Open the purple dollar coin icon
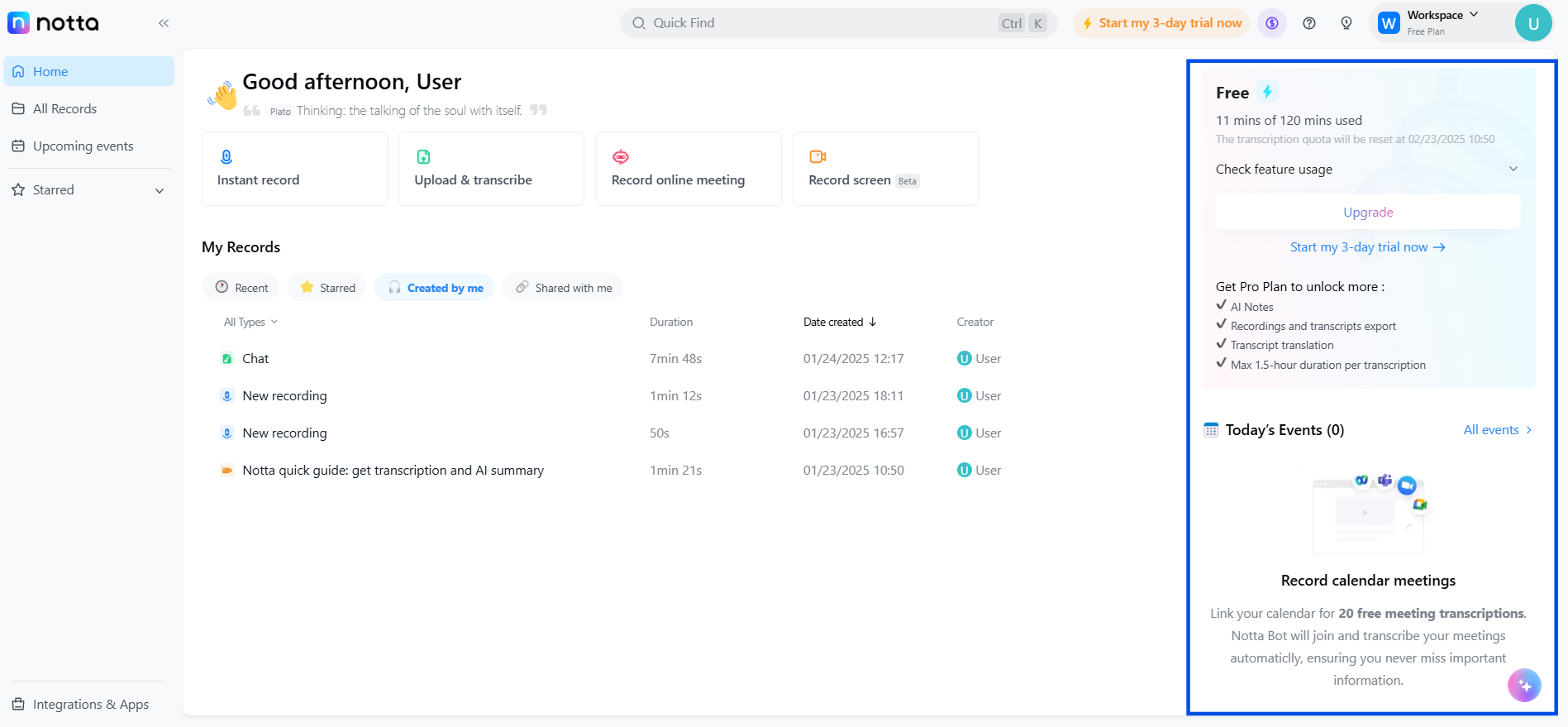The width and height of the screenshot is (1568, 727). click(x=1272, y=23)
